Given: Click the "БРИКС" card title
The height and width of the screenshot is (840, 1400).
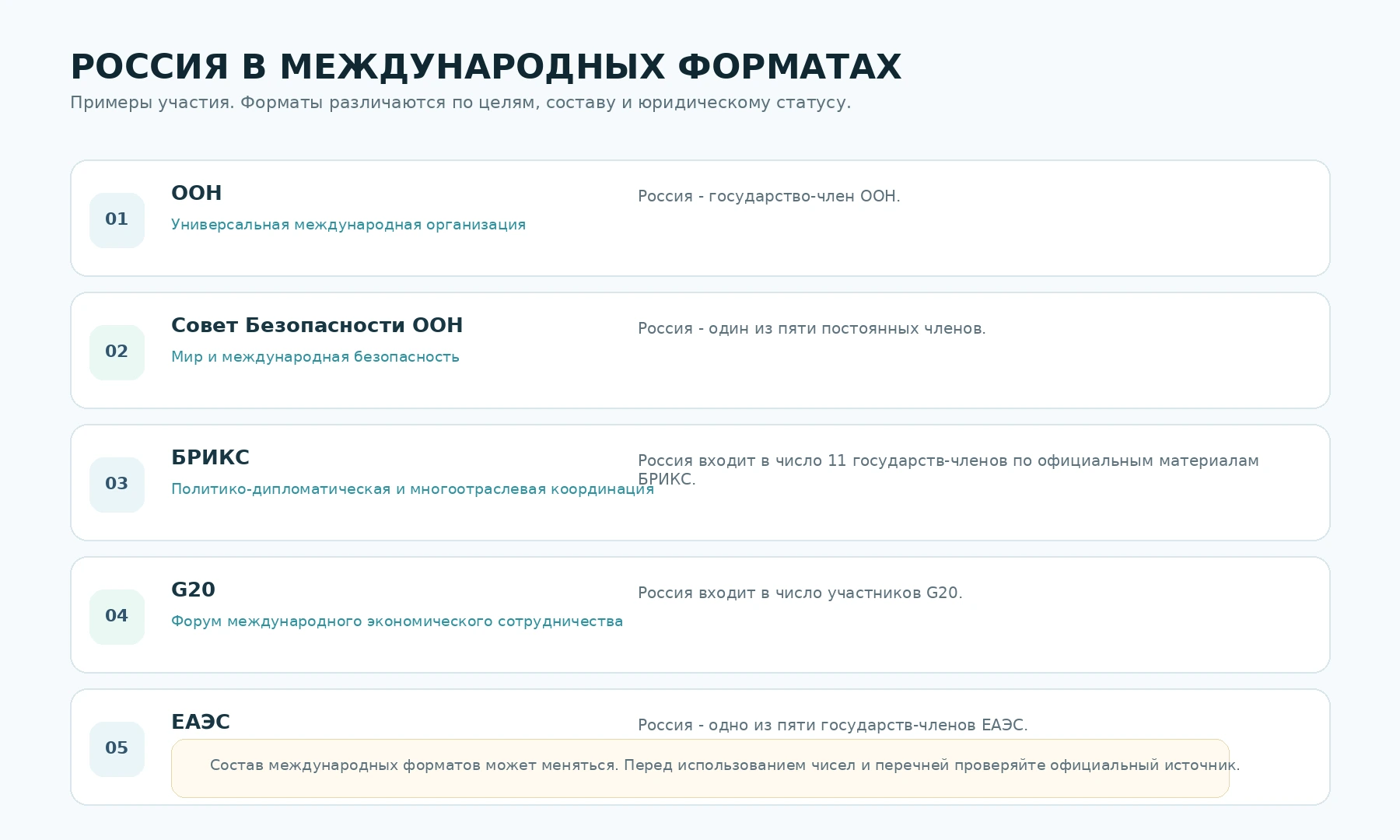Looking at the screenshot, I should 210,457.
